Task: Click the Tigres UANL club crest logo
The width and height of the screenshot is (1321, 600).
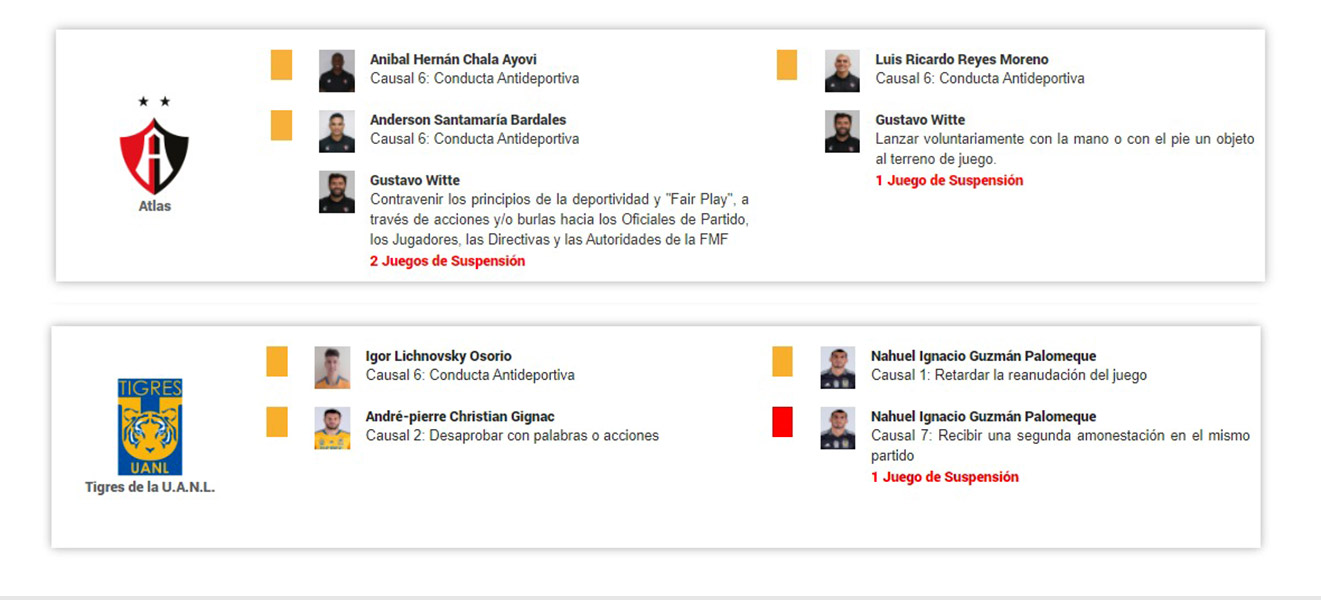Action: pyautogui.click(x=150, y=427)
